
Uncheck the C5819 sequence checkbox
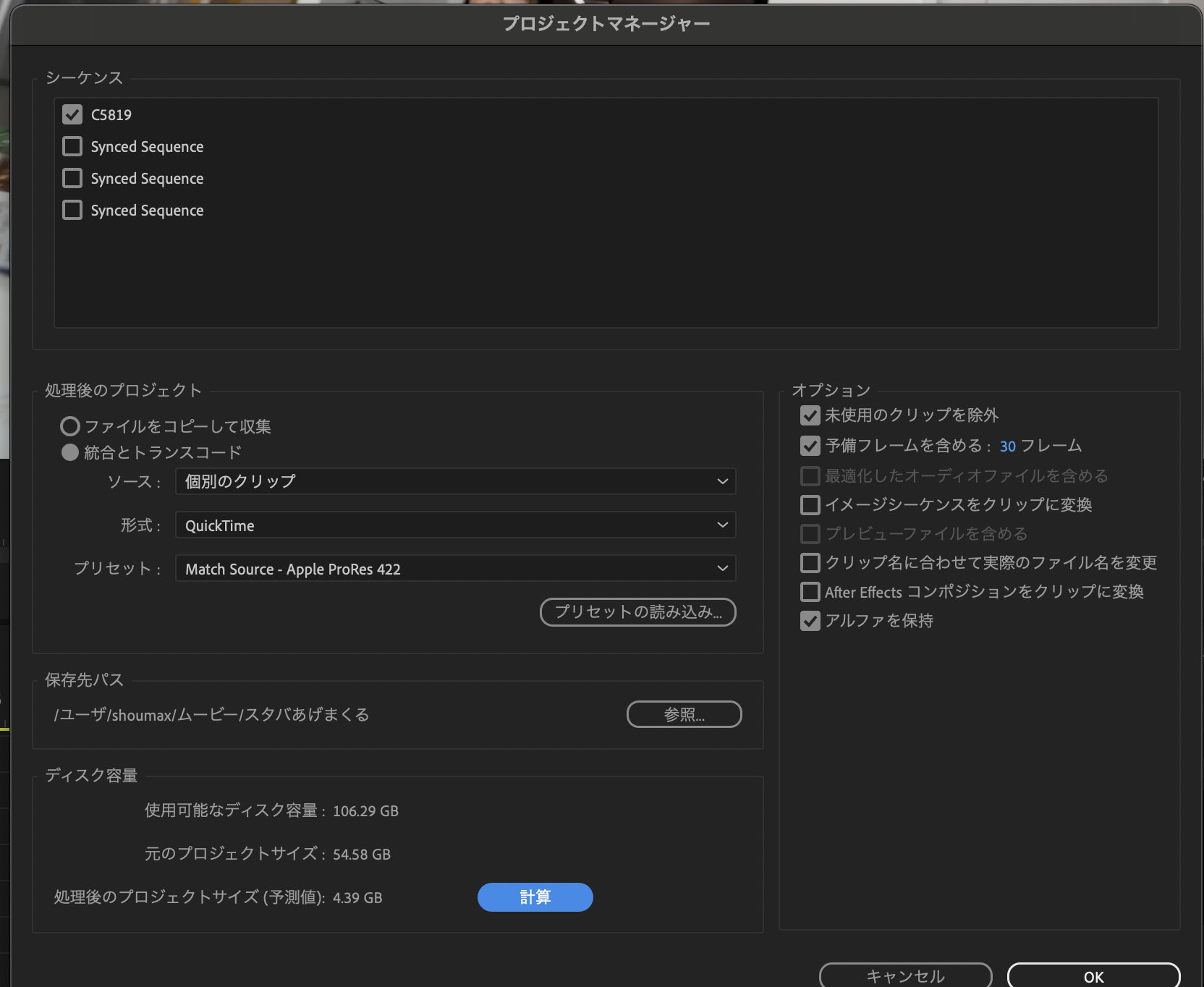(x=72, y=114)
